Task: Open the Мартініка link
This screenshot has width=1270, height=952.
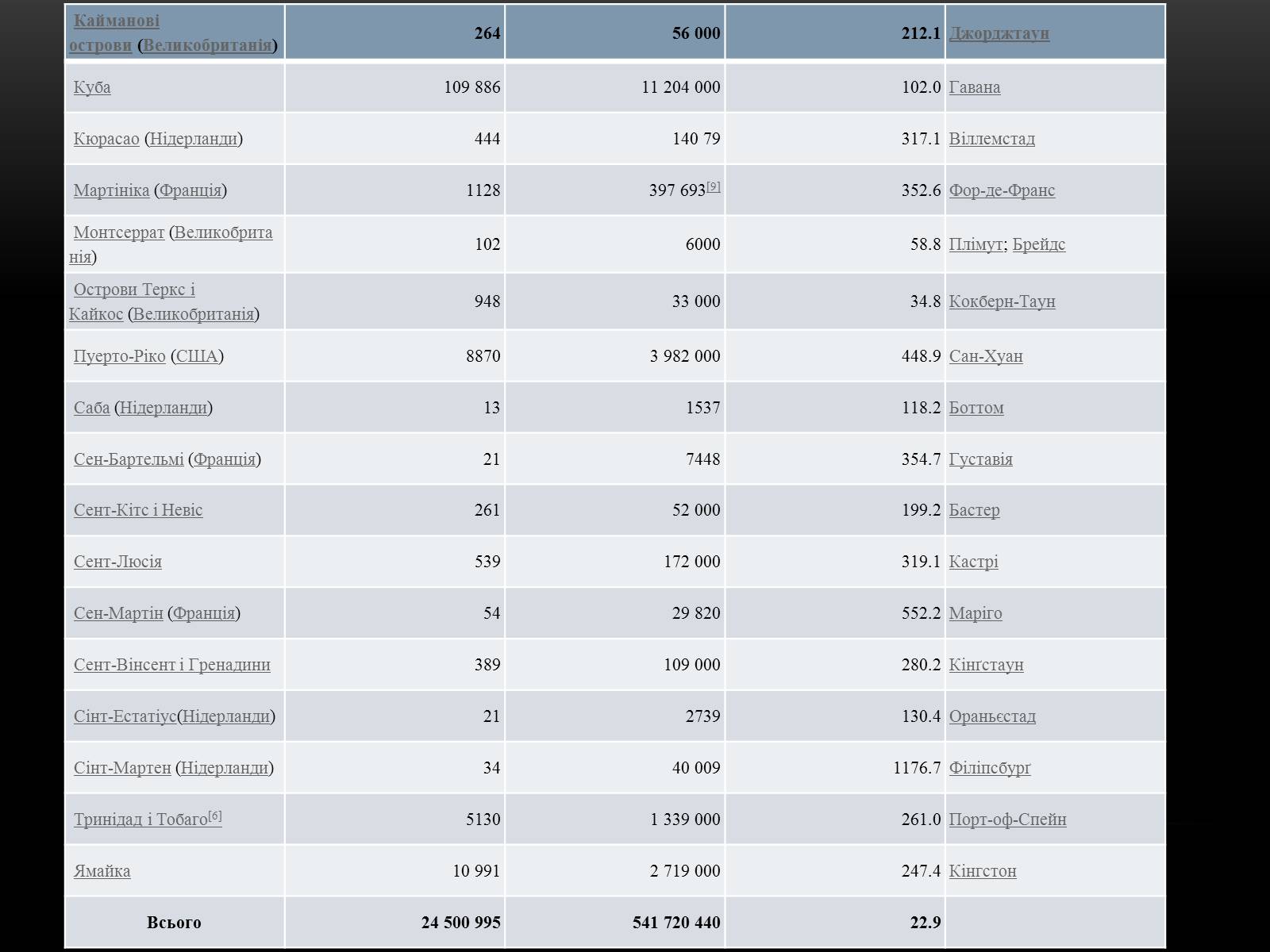Action: click(x=111, y=190)
